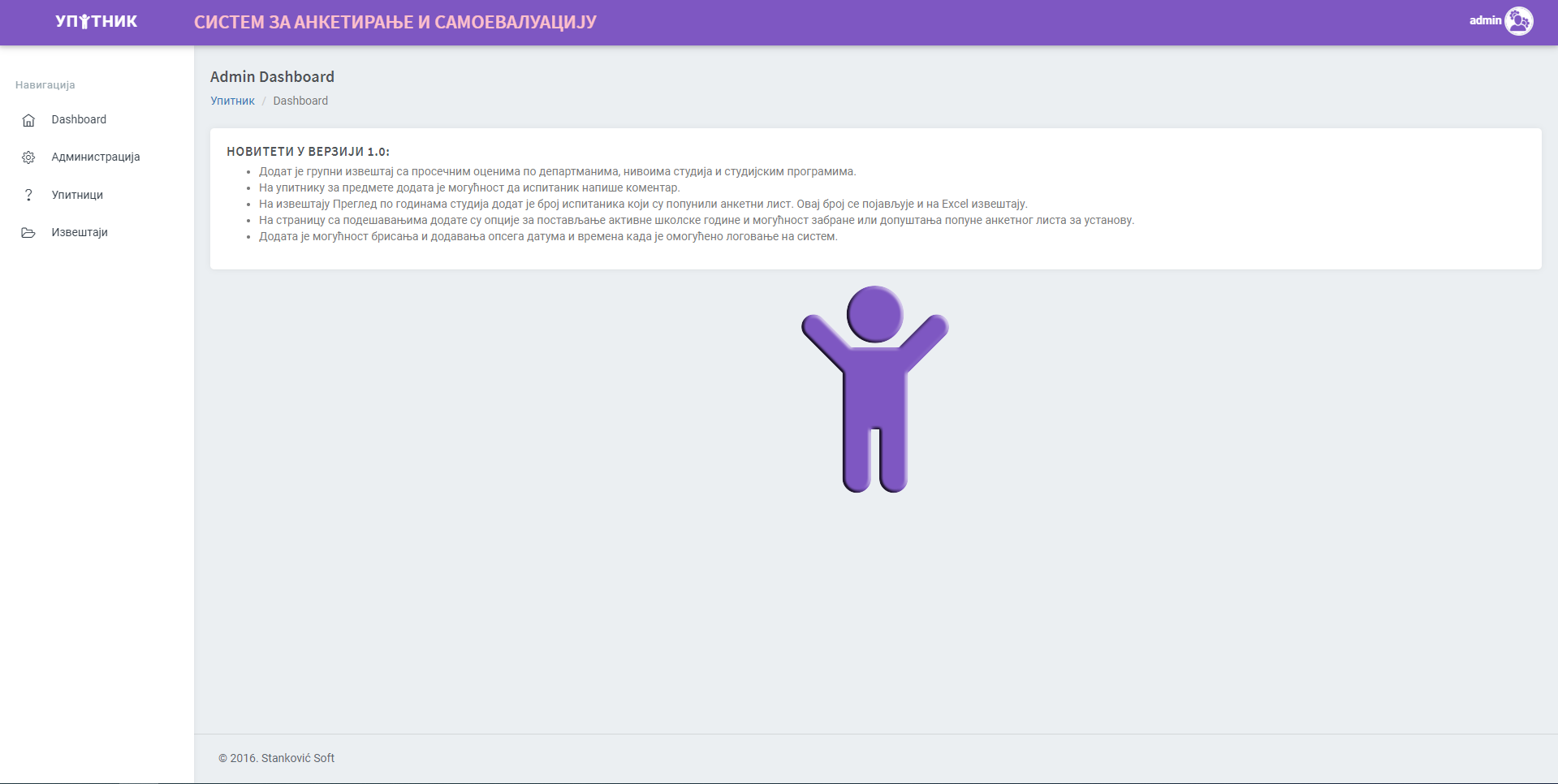Click the Stanković Soft footer text
Screen dimensions: 1558x784
pyautogui.click(x=276, y=758)
